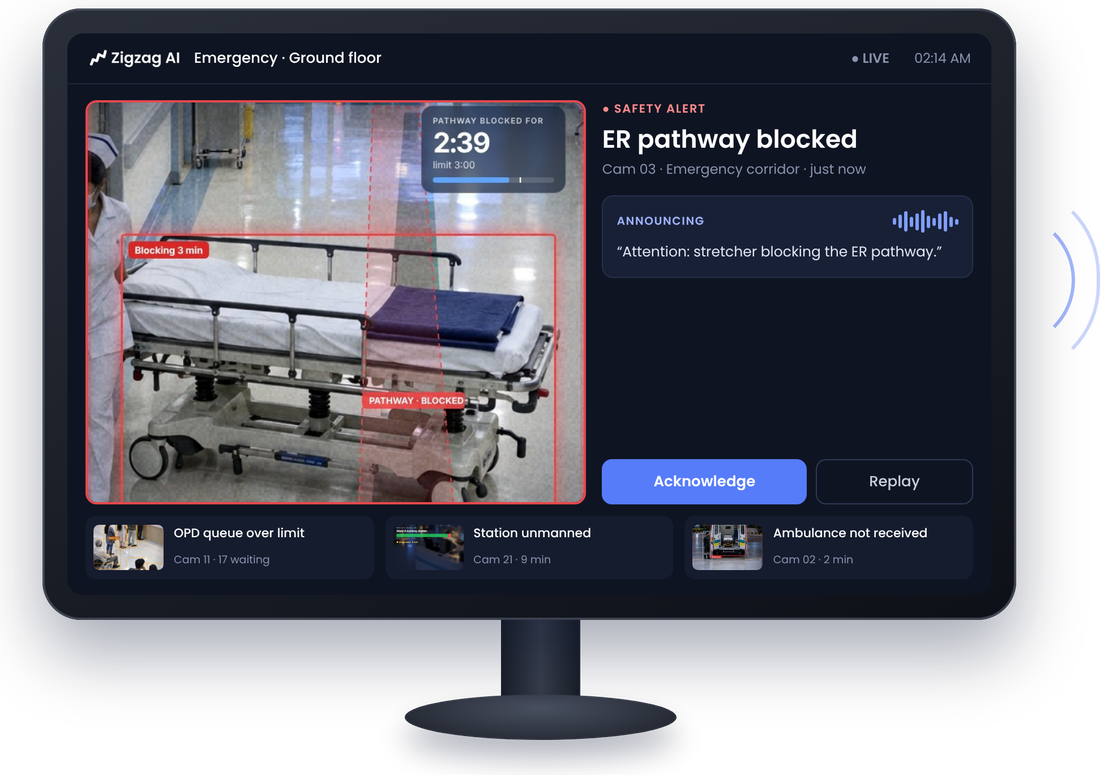Click the LIVE status indicator

tap(871, 58)
